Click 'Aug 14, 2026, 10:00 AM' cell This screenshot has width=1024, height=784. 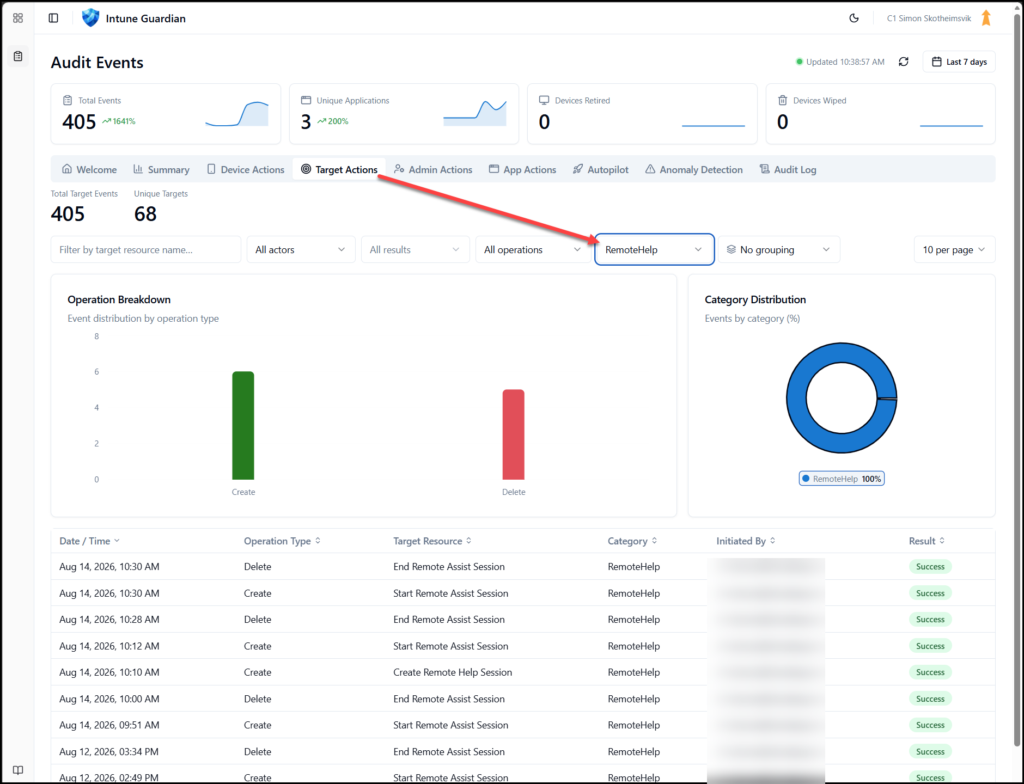coord(109,699)
